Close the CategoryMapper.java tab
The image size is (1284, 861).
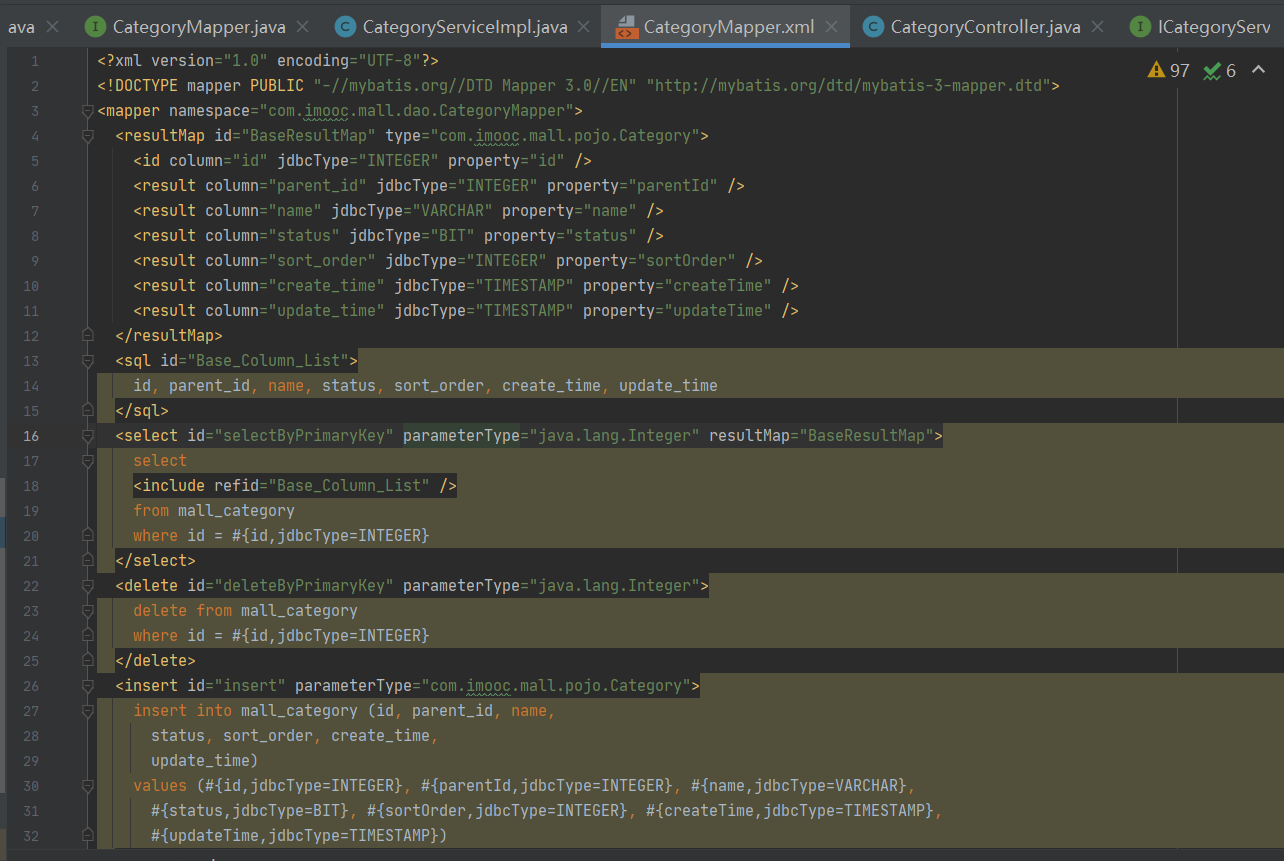[302, 27]
